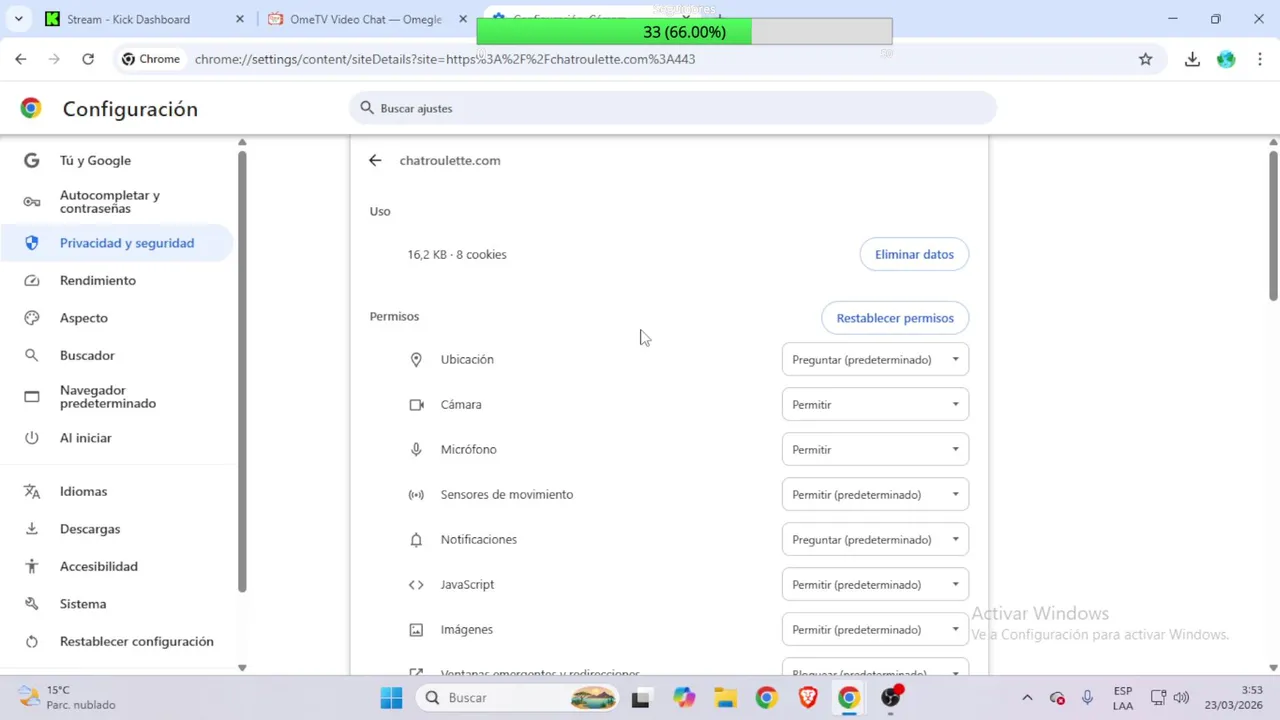
Task: Click the 16,2 KB · 8 cookies text
Action: coord(457,254)
